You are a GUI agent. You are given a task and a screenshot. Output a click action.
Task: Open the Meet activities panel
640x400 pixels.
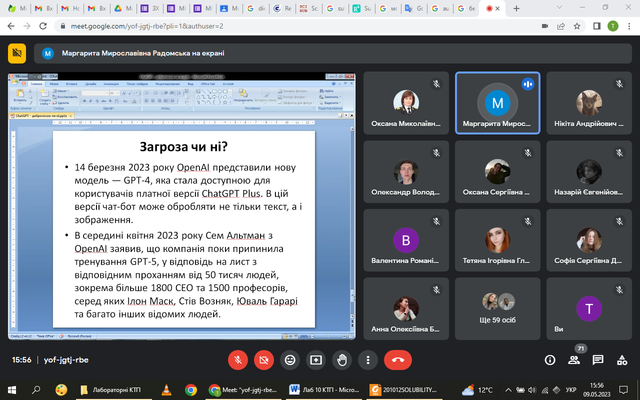click(x=625, y=359)
